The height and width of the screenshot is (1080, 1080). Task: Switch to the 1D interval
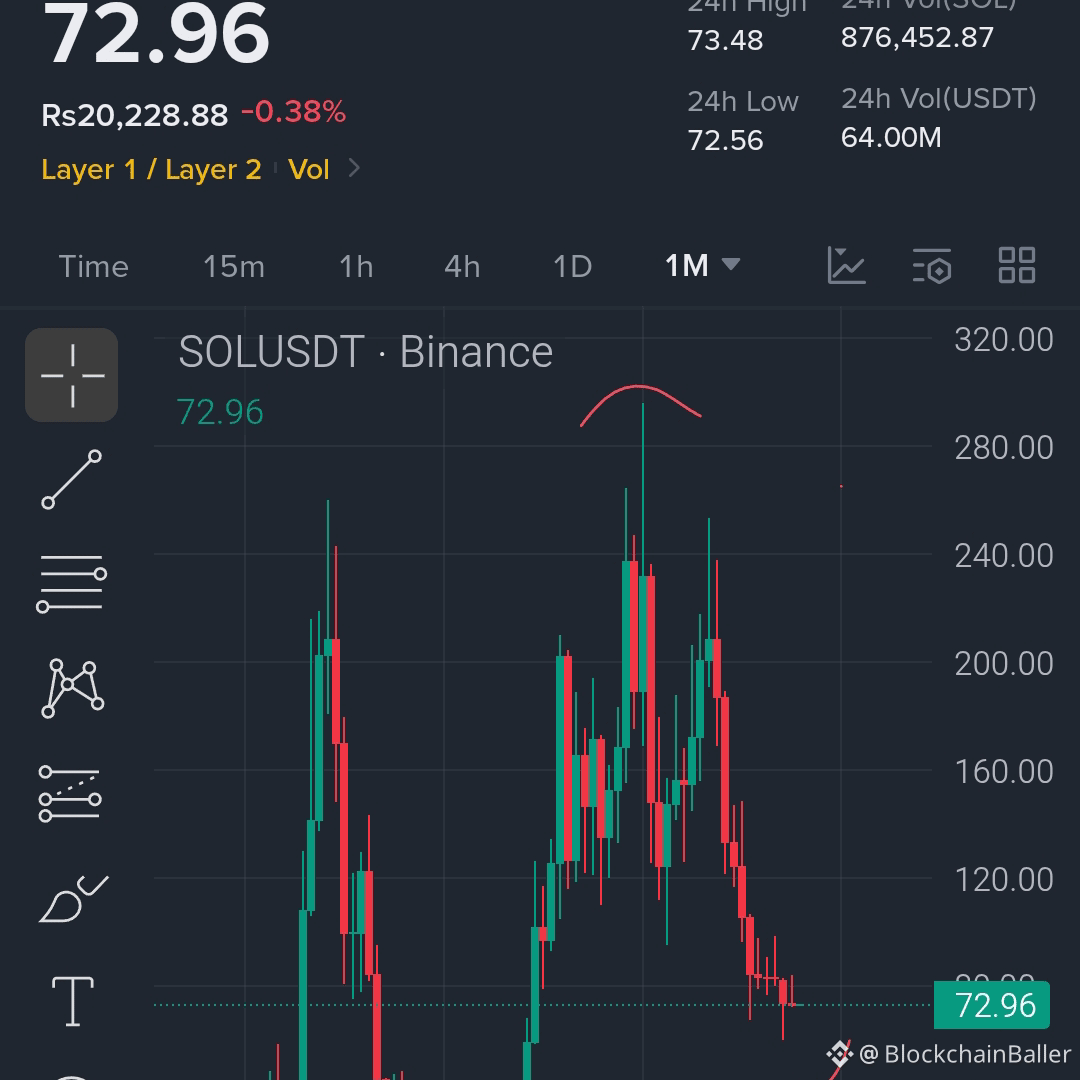(x=573, y=267)
